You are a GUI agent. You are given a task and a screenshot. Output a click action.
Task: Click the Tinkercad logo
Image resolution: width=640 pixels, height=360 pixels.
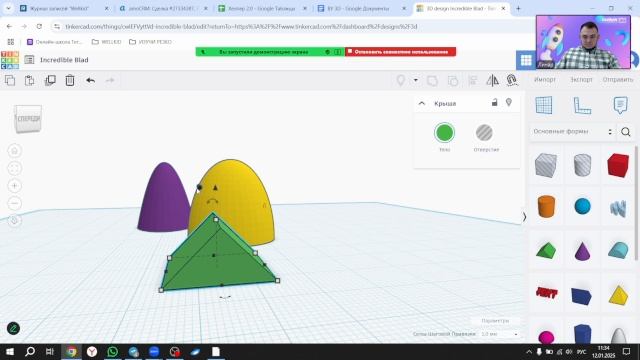click(10, 60)
